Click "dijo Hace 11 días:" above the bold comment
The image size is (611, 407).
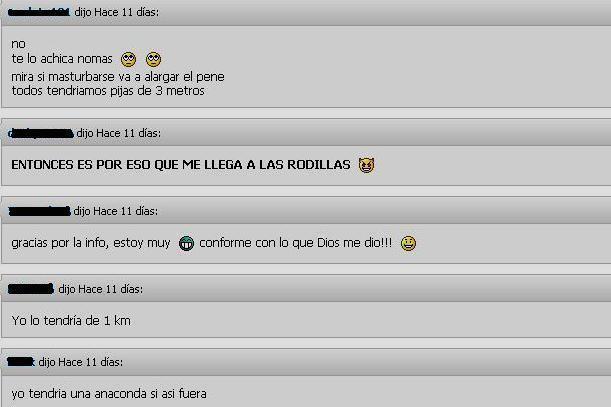coord(118,133)
